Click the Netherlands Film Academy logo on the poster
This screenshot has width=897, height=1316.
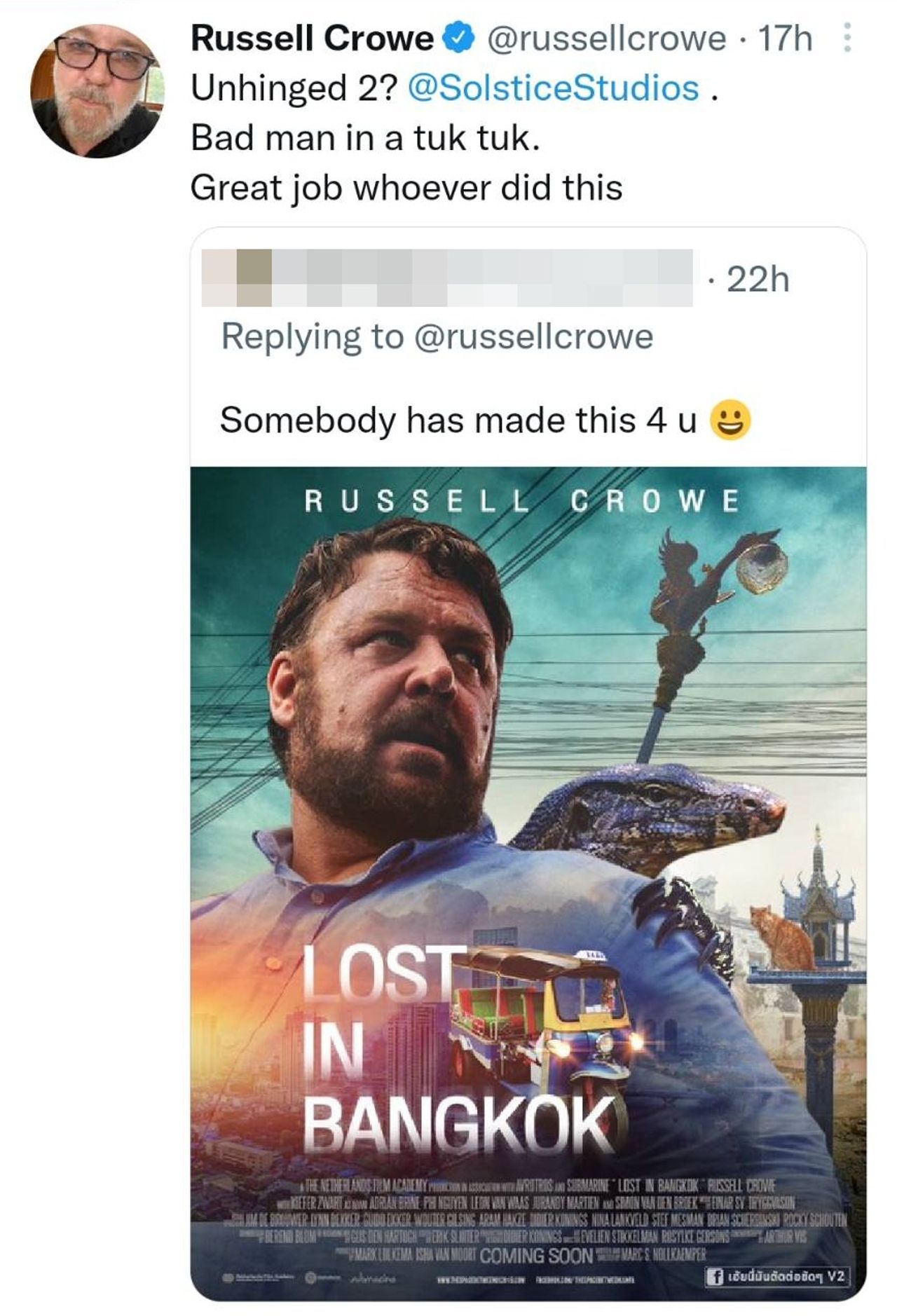[228, 1277]
